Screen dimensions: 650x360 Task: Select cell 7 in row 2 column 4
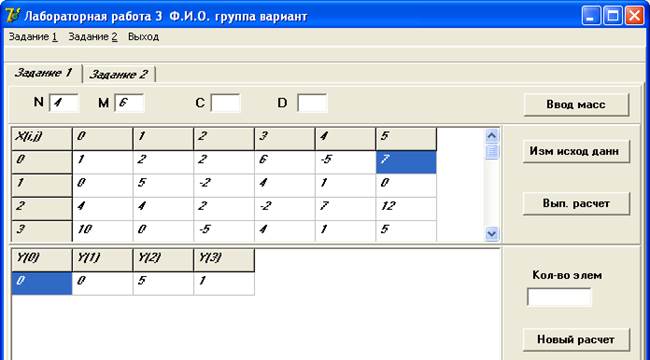(x=345, y=209)
